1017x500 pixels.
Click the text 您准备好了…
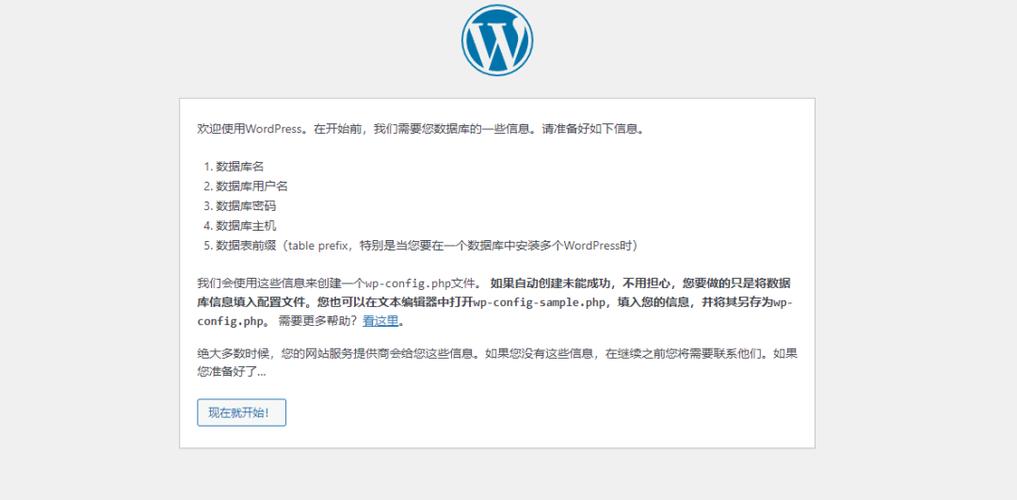231,372
